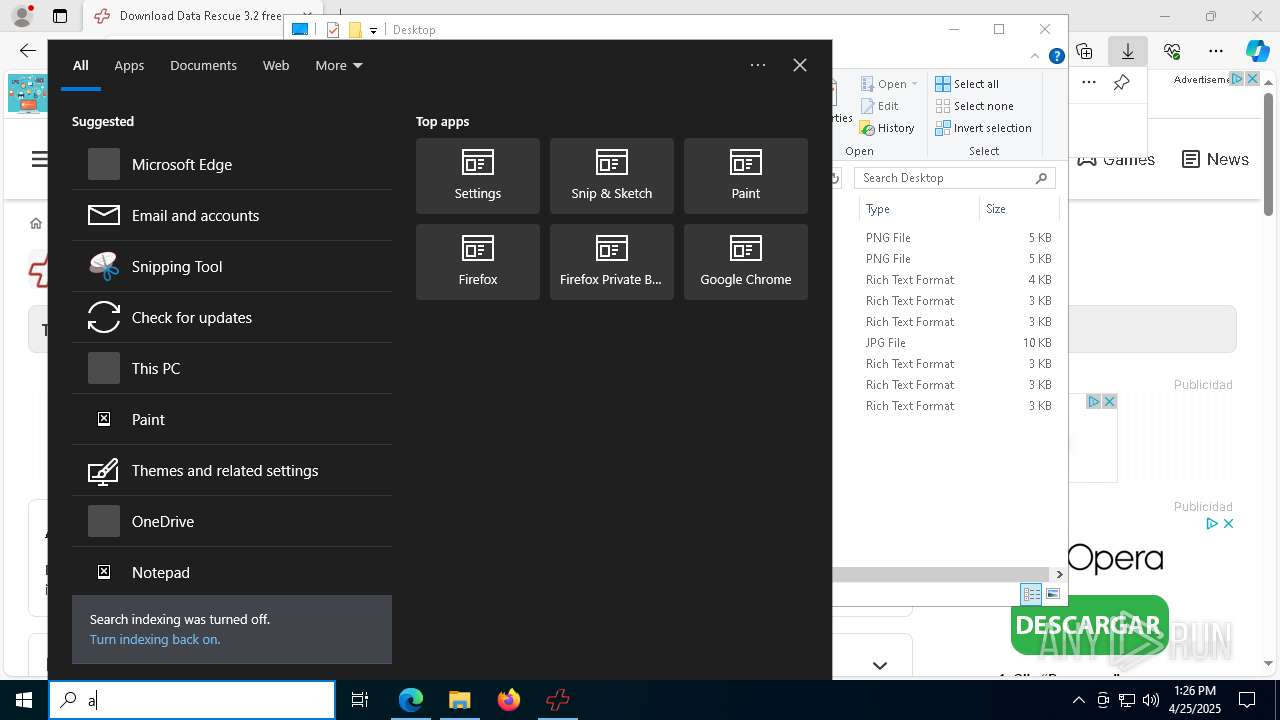Image resolution: width=1280 pixels, height=720 pixels.
Task: Close the Windows search panel
Action: (800, 65)
